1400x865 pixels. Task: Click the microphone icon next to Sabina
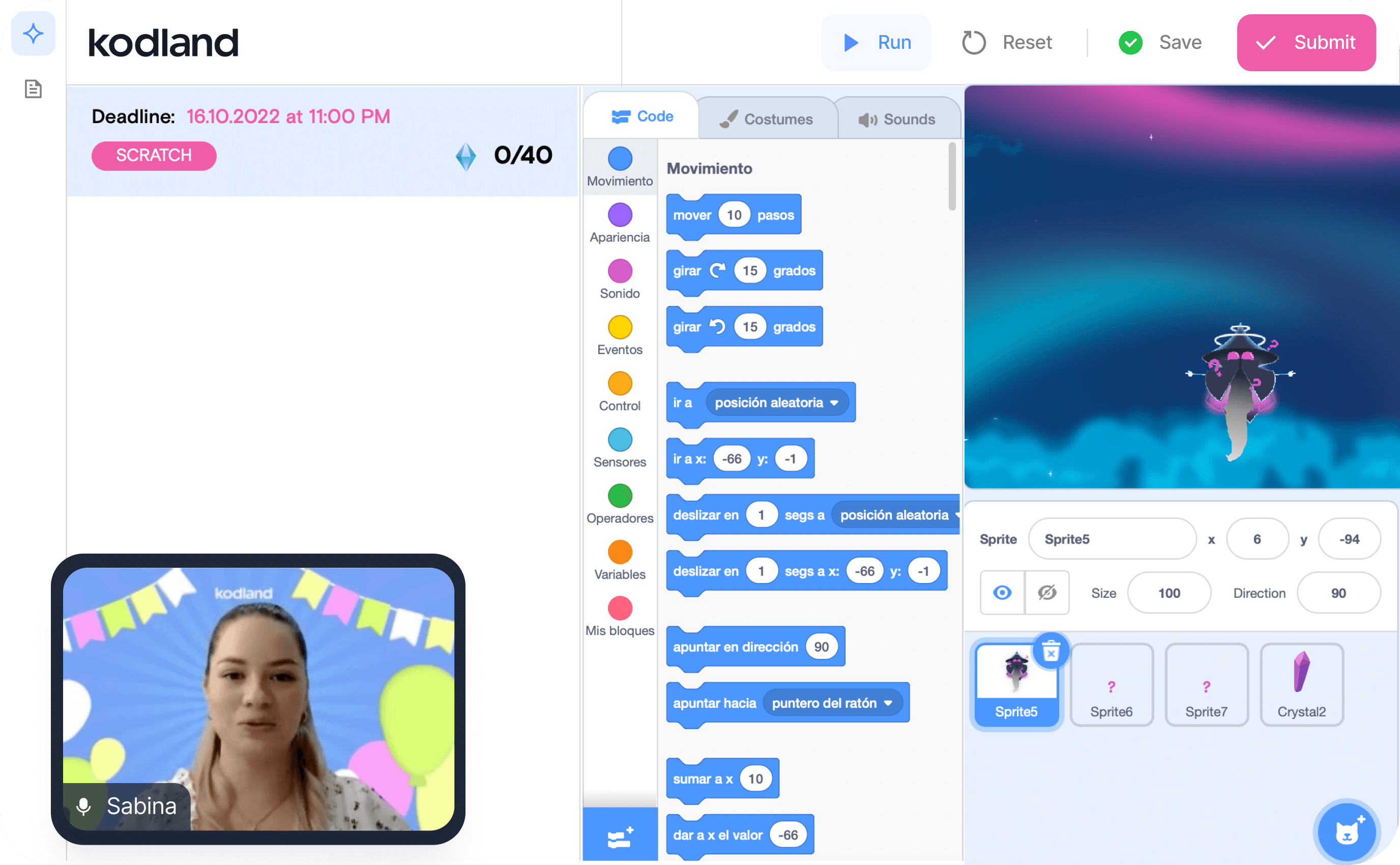pos(83,806)
